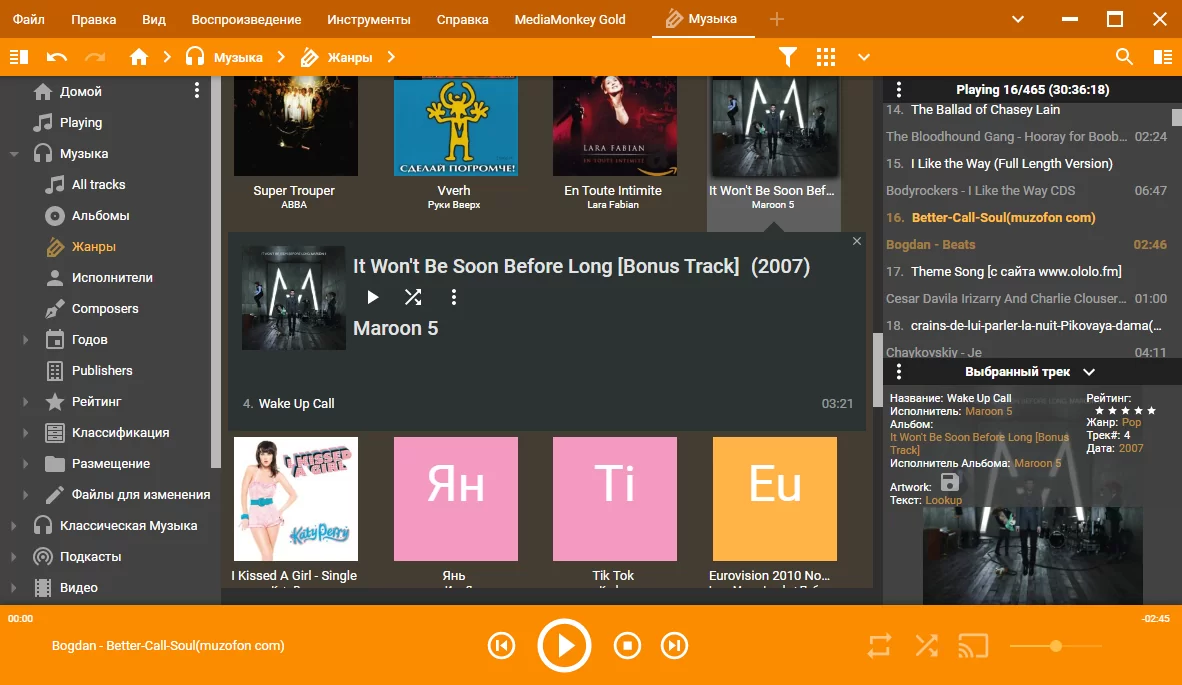Shuffle the Maroon 5 album
Viewport: 1182px width, 685px height.
coord(413,297)
